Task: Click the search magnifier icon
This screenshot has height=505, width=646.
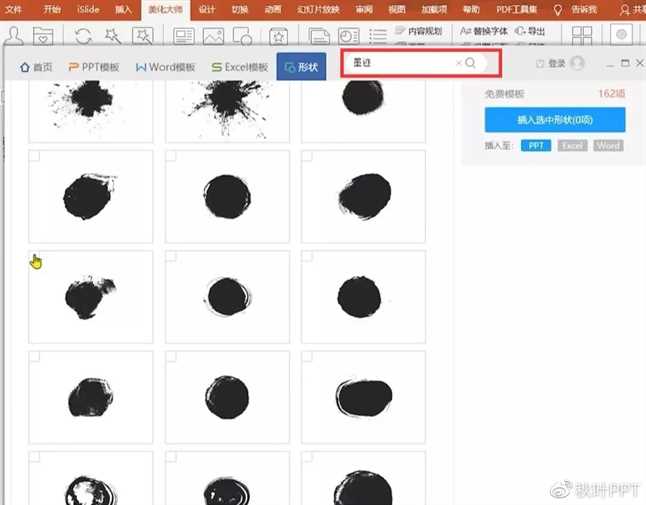Action: click(471, 63)
